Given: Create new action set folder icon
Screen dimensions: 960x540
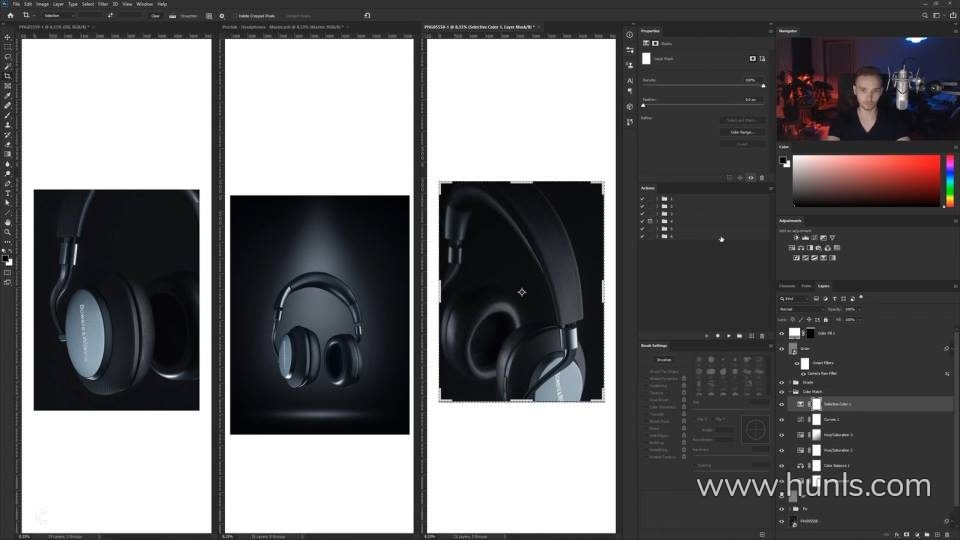Looking at the screenshot, I should click(x=740, y=336).
